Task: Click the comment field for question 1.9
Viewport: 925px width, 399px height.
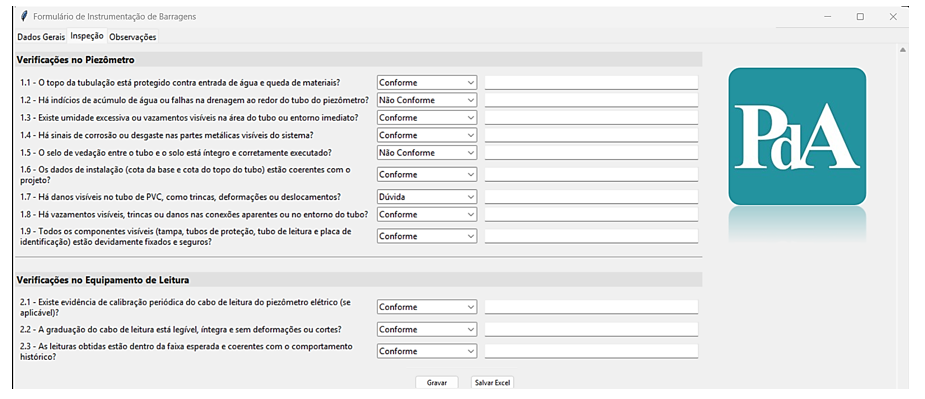Action: tap(591, 236)
